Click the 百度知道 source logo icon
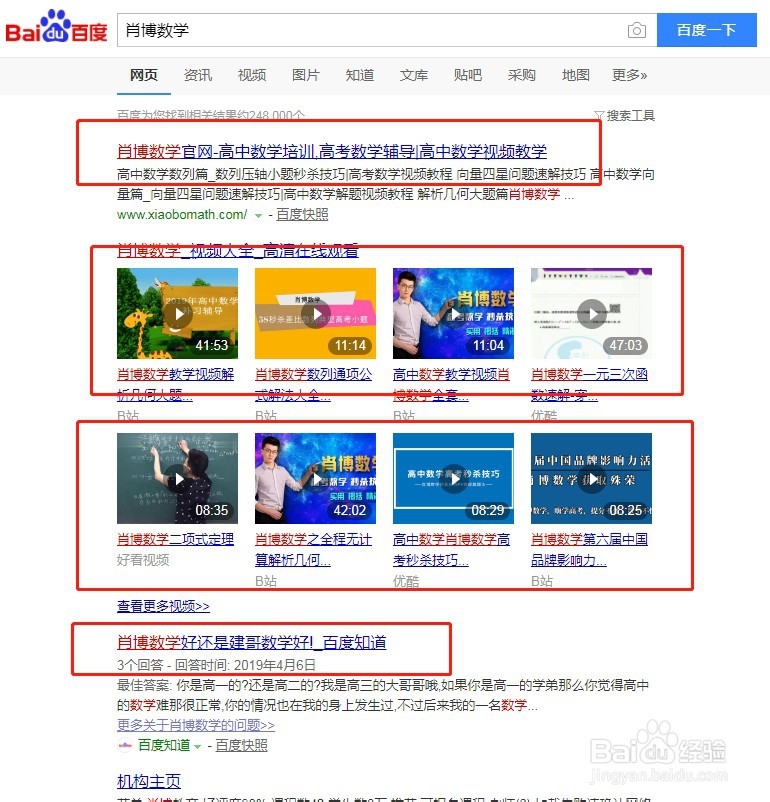This screenshot has height=802, width=770. [125, 745]
